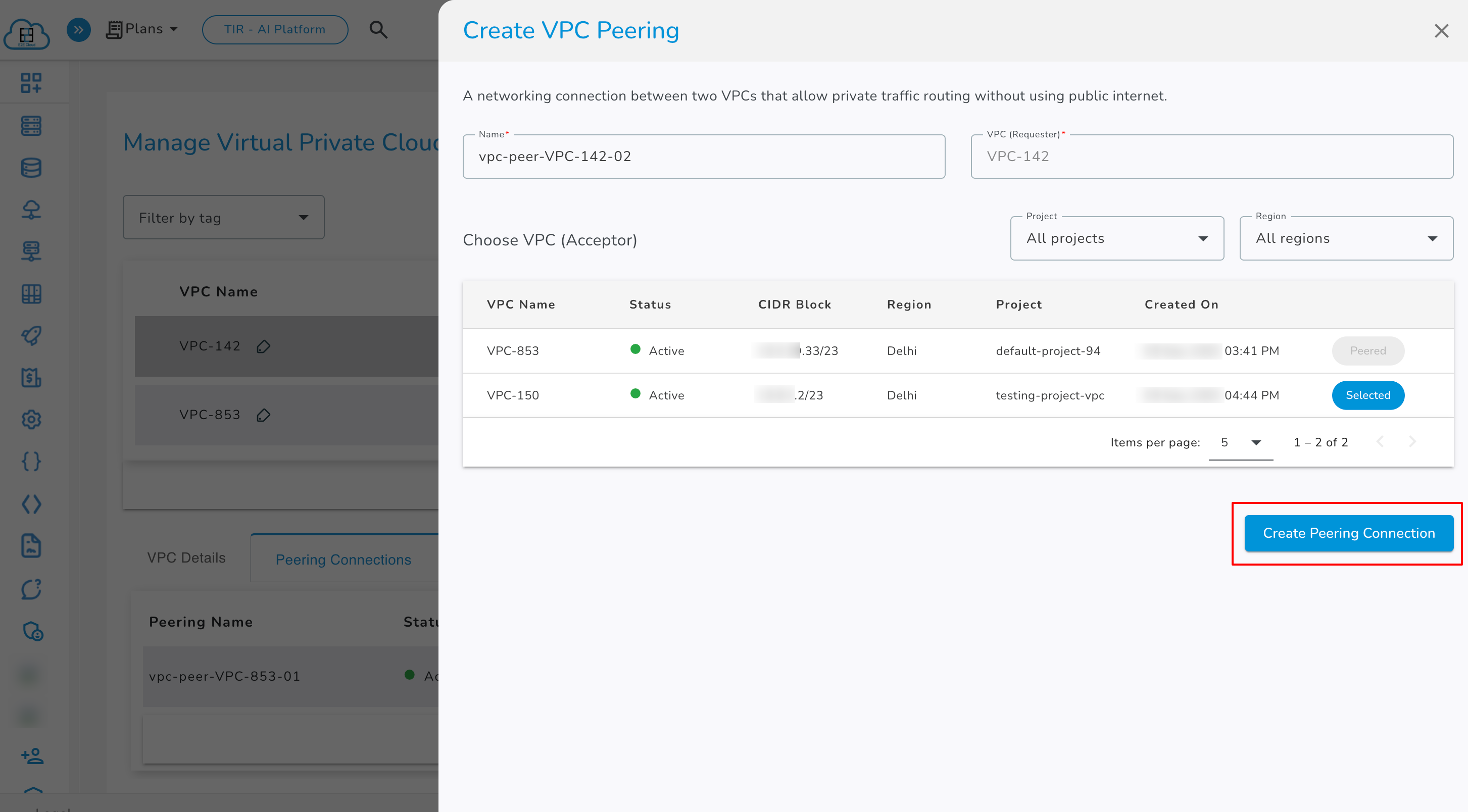Open the Database section in sidebar

coord(31,167)
